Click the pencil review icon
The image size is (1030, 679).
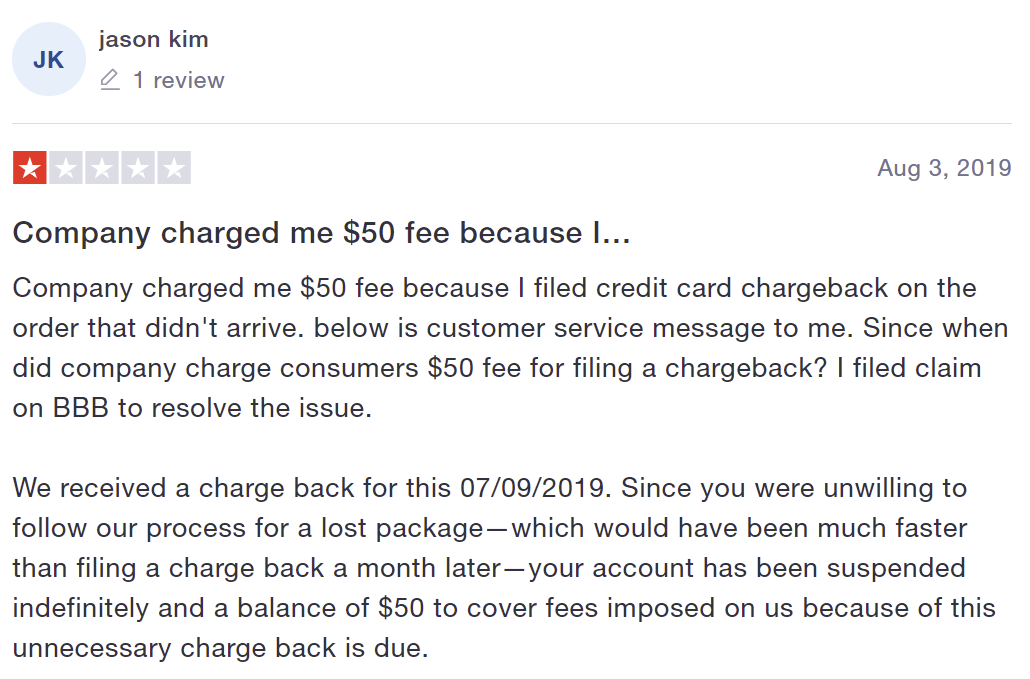(110, 80)
